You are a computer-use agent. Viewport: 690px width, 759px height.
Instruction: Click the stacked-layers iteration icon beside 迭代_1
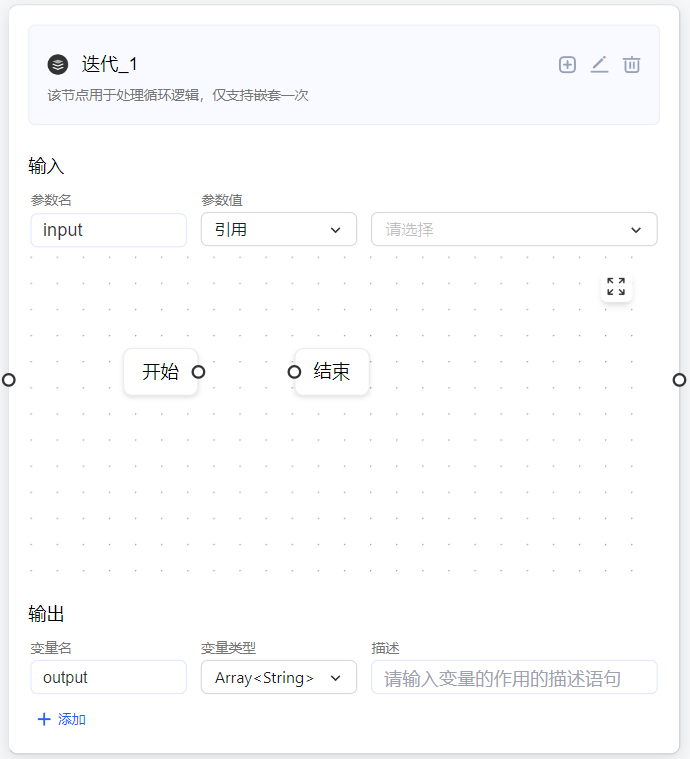coord(58,64)
